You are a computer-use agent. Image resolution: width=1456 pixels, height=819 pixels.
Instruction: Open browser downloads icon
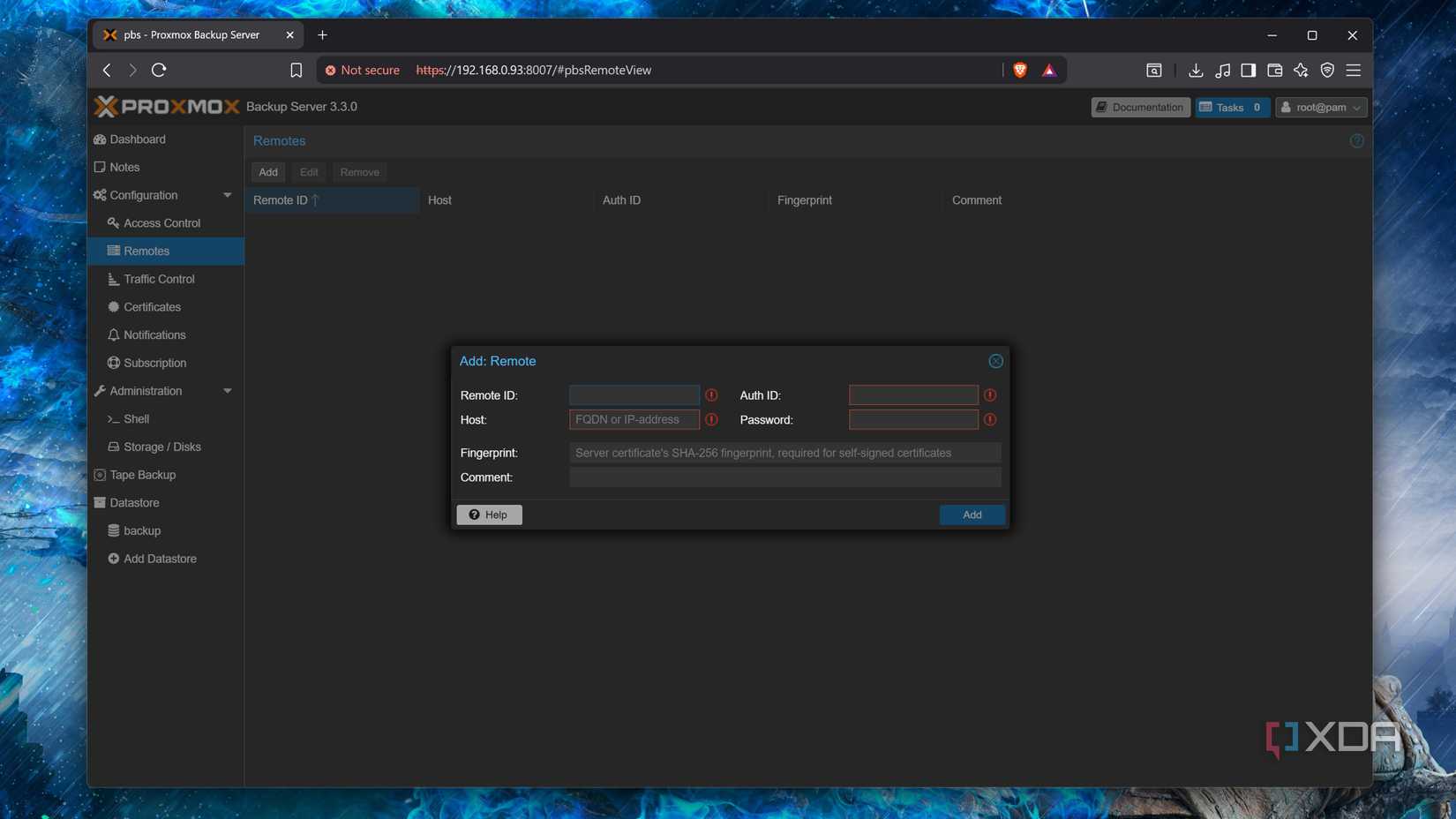tap(1196, 70)
